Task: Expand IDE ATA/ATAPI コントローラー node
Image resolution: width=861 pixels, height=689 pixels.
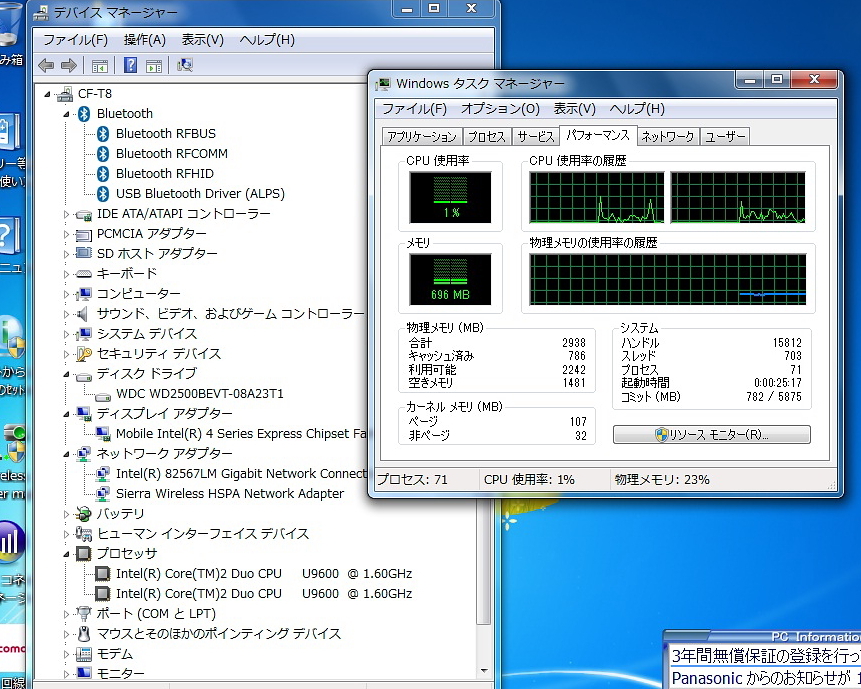Action: click(x=66, y=214)
